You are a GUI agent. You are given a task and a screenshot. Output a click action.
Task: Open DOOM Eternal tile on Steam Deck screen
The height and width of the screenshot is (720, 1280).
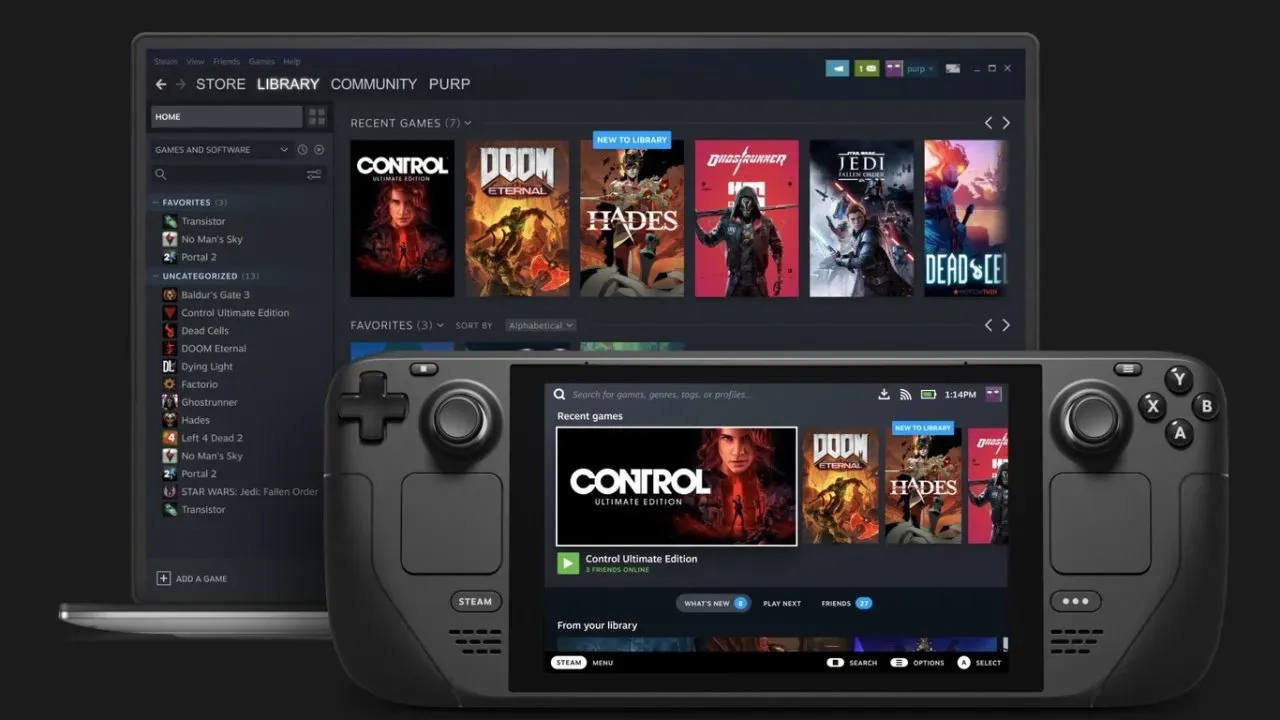[x=841, y=486]
